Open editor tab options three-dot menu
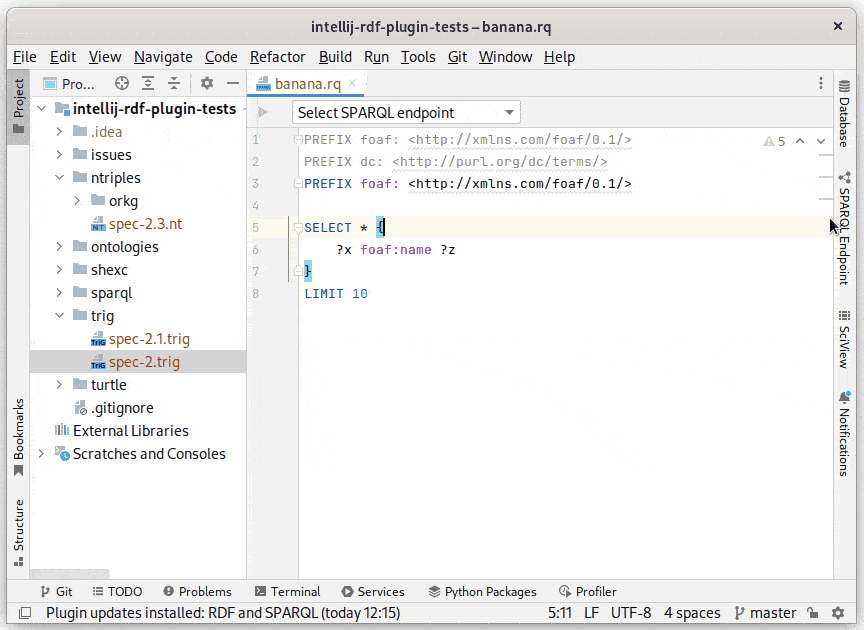864x630 pixels. (820, 83)
